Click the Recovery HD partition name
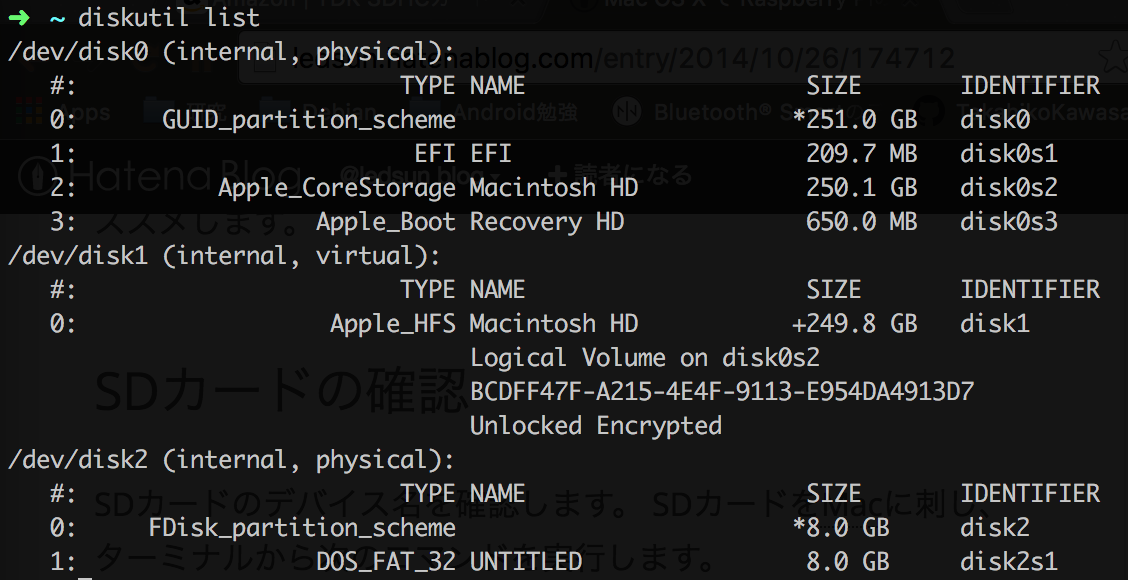The image size is (1128, 580). point(547,222)
